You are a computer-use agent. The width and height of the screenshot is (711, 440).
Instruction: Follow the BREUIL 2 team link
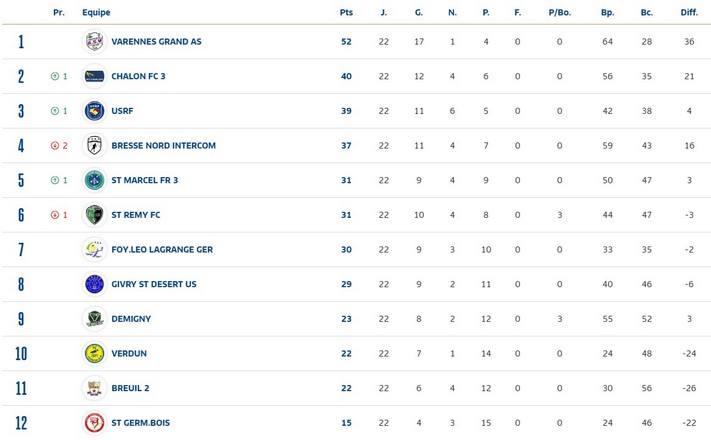130,388
